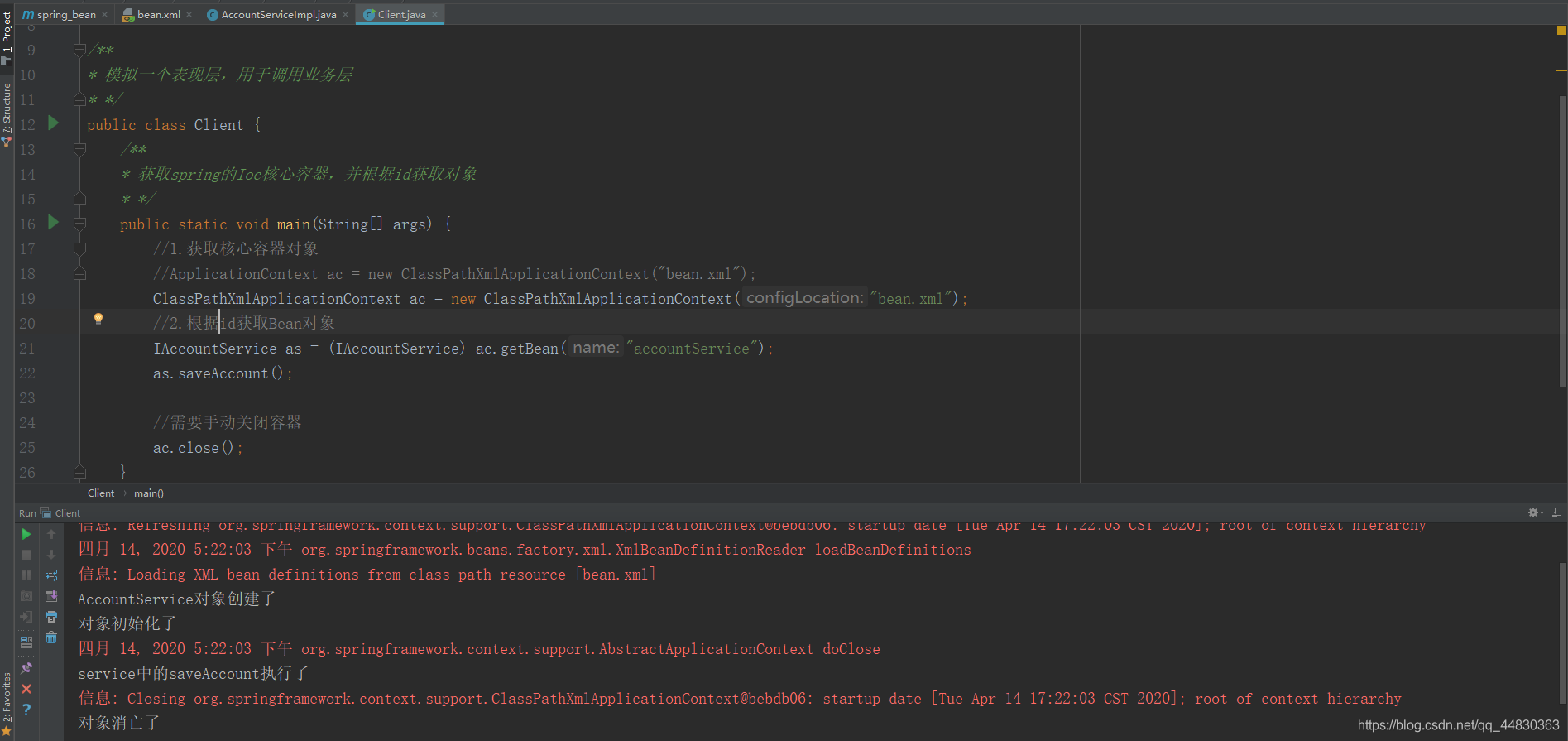
Task: Click the yellow inspection indicator above editor scrollbar
Action: (1561, 31)
